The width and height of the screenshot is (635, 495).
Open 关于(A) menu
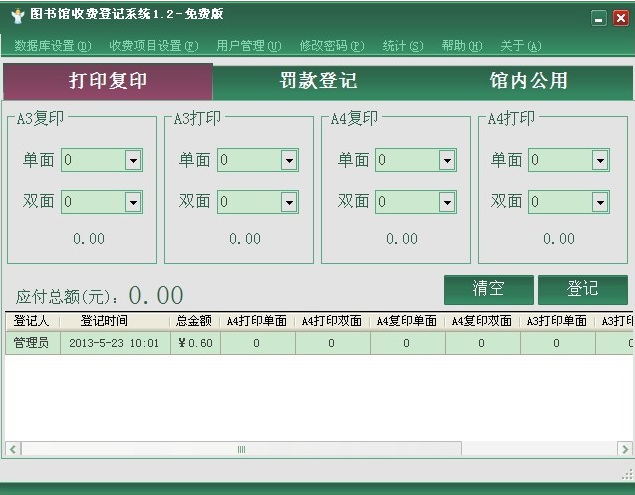pos(521,46)
